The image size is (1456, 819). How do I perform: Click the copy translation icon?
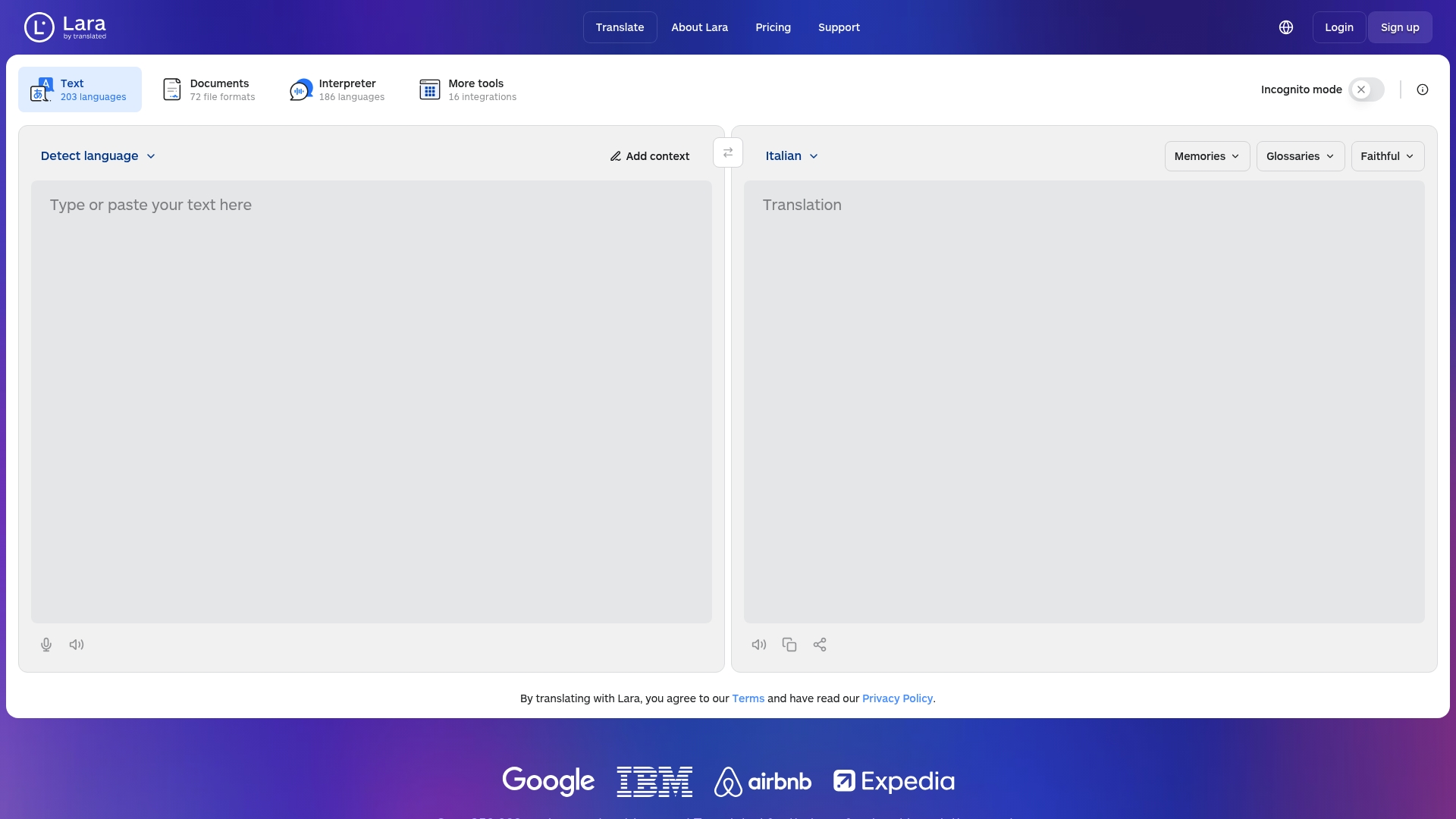tap(789, 645)
